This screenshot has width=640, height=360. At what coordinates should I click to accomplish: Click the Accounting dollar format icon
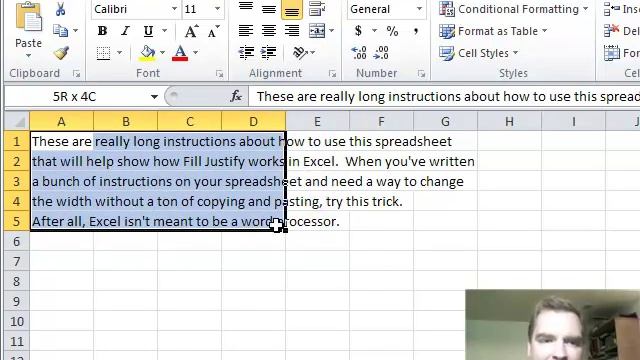pyautogui.click(x=358, y=31)
